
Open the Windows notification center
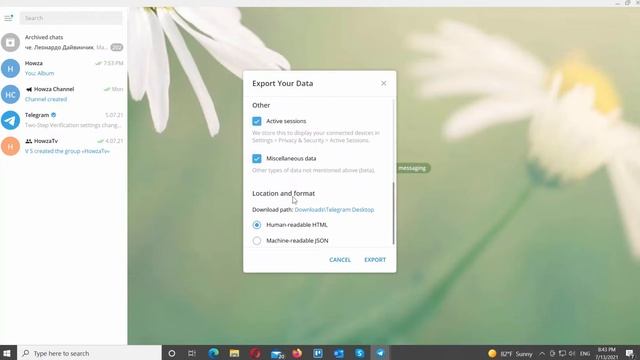(x=630, y=354)
